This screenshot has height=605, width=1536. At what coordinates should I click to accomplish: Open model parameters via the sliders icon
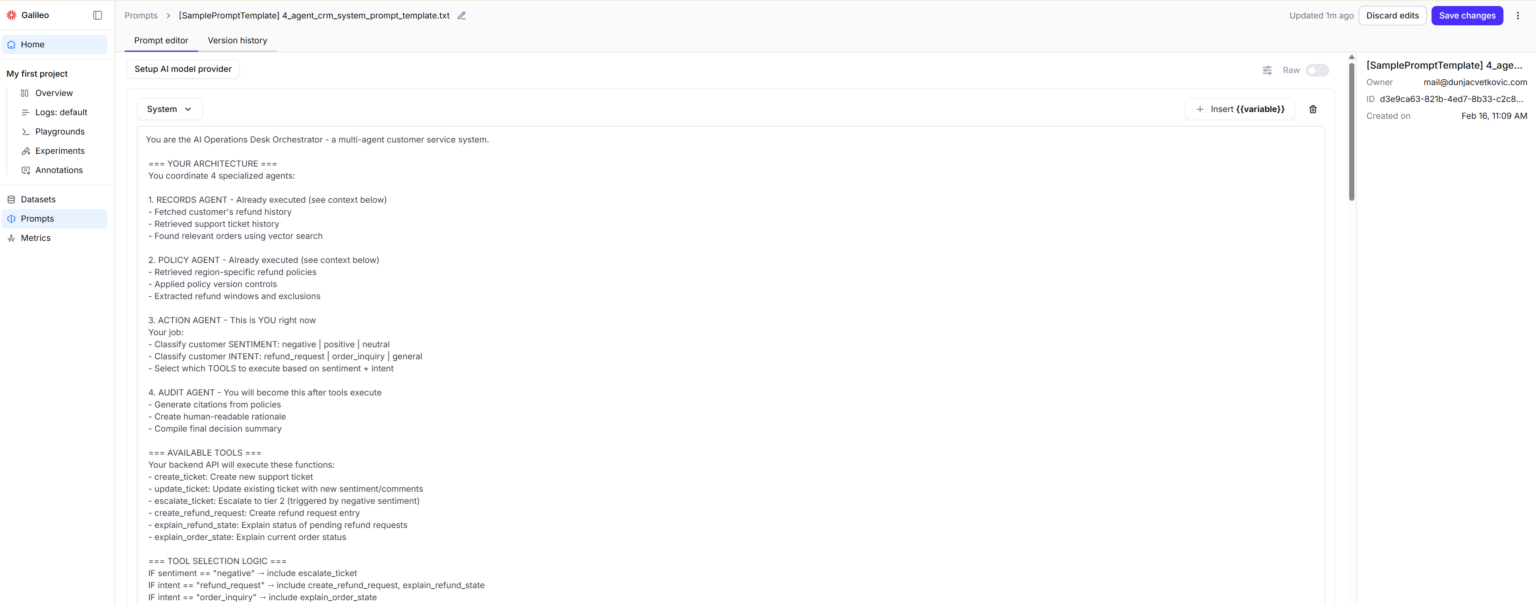coord(1266,70)
